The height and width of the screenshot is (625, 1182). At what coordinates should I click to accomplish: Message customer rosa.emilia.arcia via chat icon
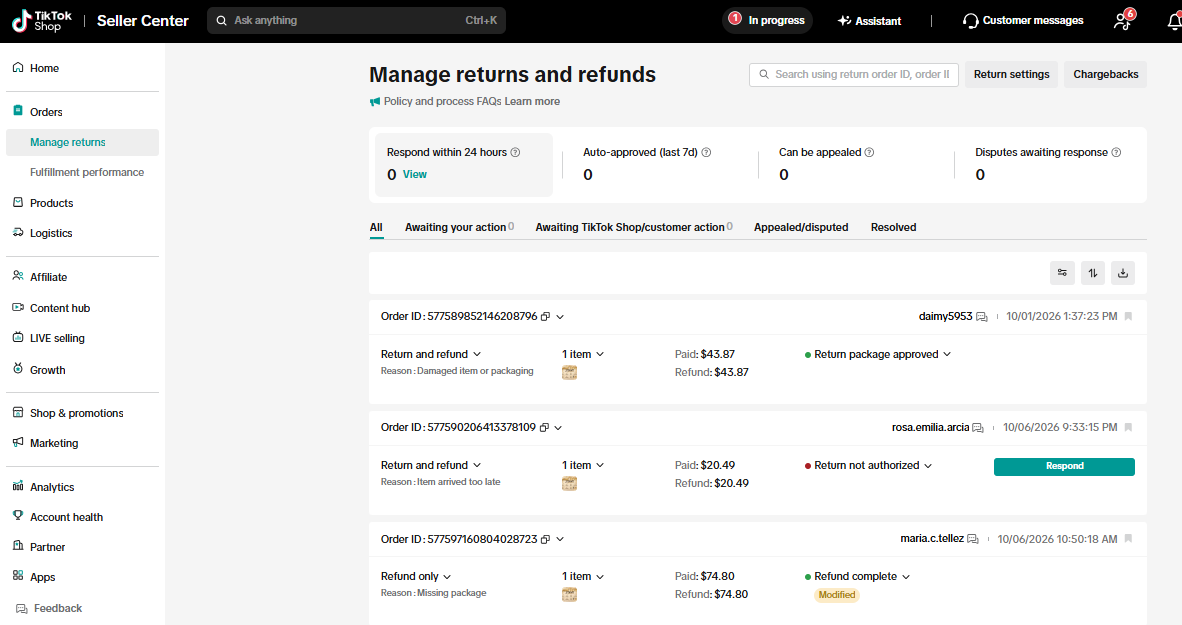coord(978,427)
